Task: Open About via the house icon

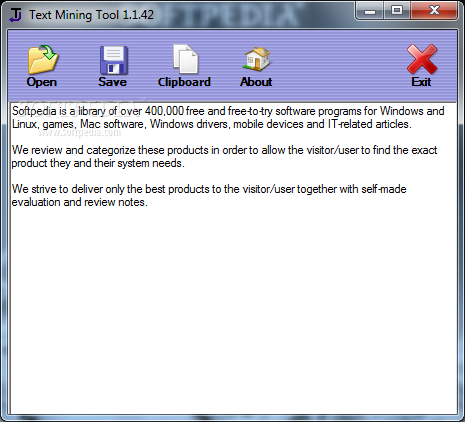Action: click(257, 59)
